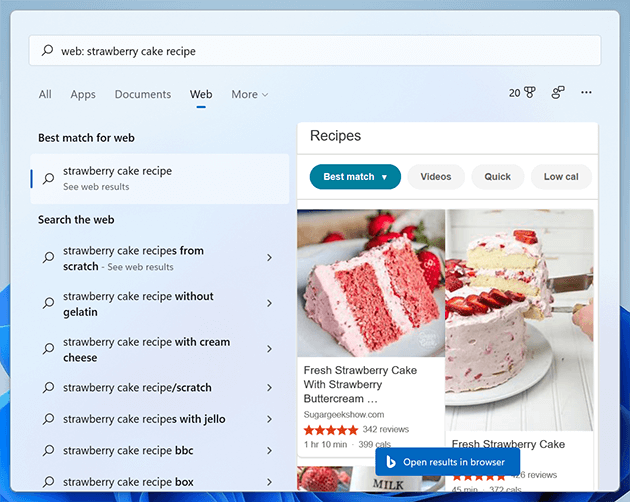Click search icon beside 'recipes with jello' suggestion
Viewport: 630px width, 502px height.
point(48,419)
